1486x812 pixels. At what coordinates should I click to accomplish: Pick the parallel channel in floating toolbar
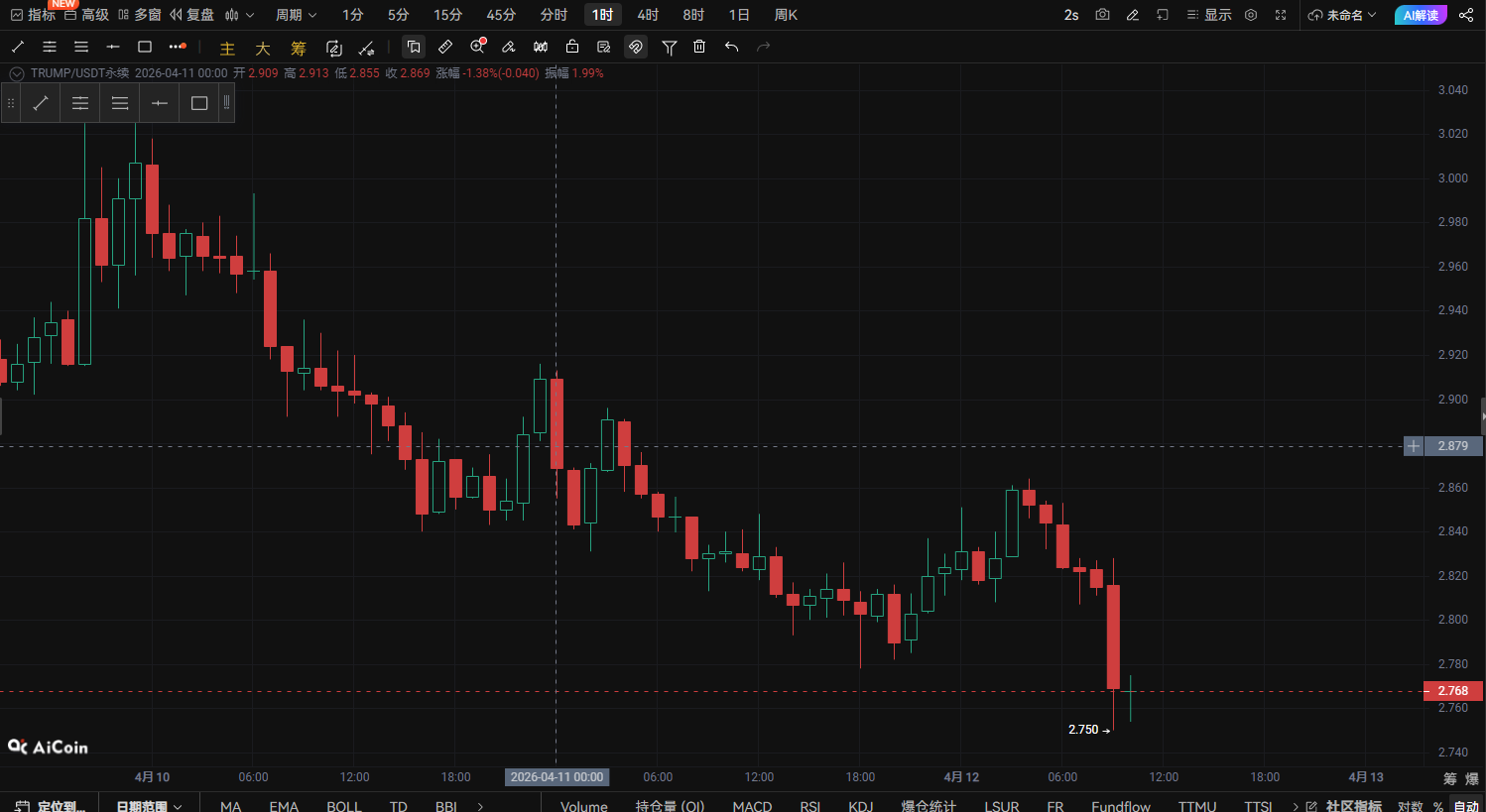(80, 103)
